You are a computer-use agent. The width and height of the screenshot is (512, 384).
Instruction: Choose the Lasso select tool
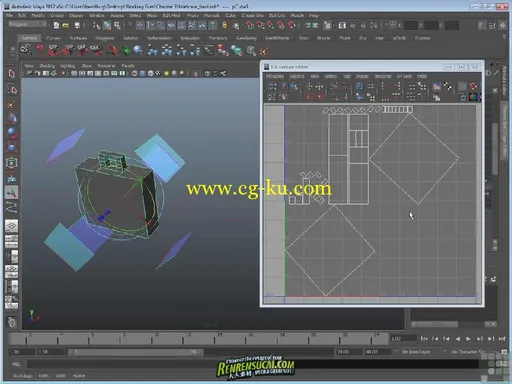tap(12, 89)
